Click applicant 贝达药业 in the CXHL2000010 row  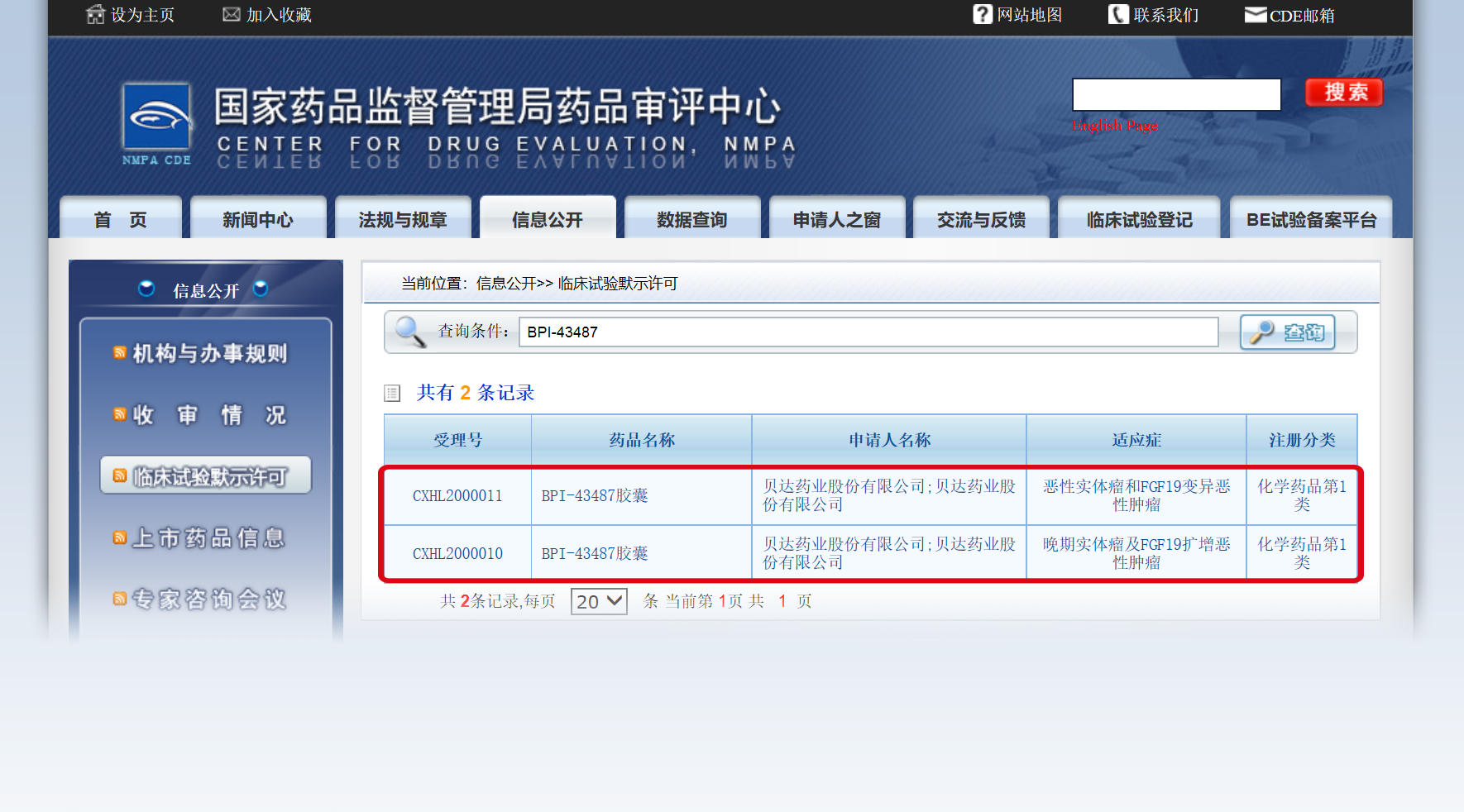point(889,553)
